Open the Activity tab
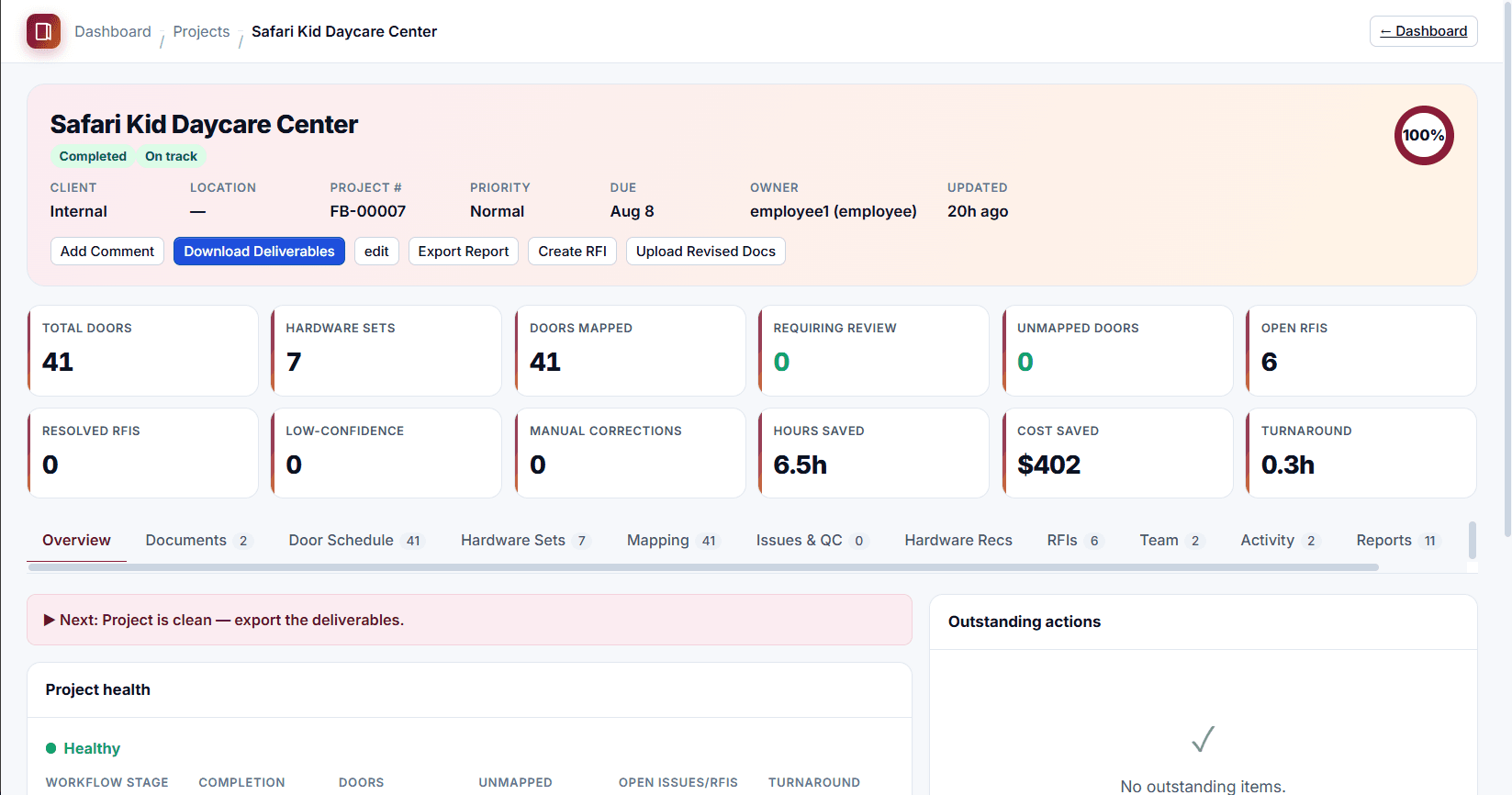This screenshot has width=1512, height=795. (1281, 540)
